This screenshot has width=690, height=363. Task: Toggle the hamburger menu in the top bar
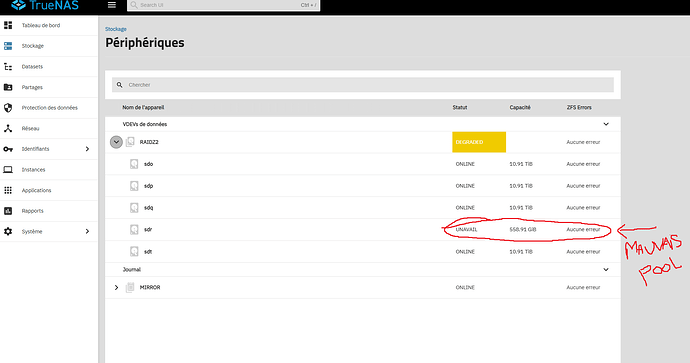click(x=112, y=5)
